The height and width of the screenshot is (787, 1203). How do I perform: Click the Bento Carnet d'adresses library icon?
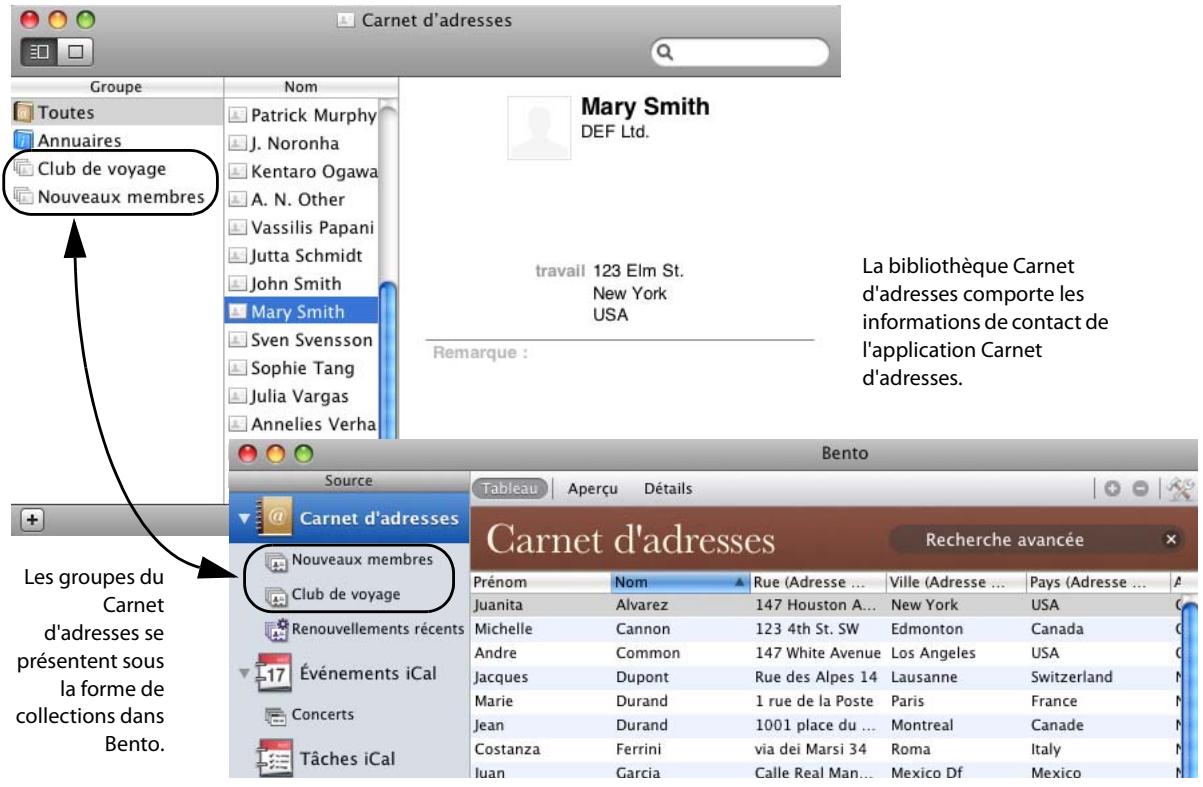pos(276,519)
